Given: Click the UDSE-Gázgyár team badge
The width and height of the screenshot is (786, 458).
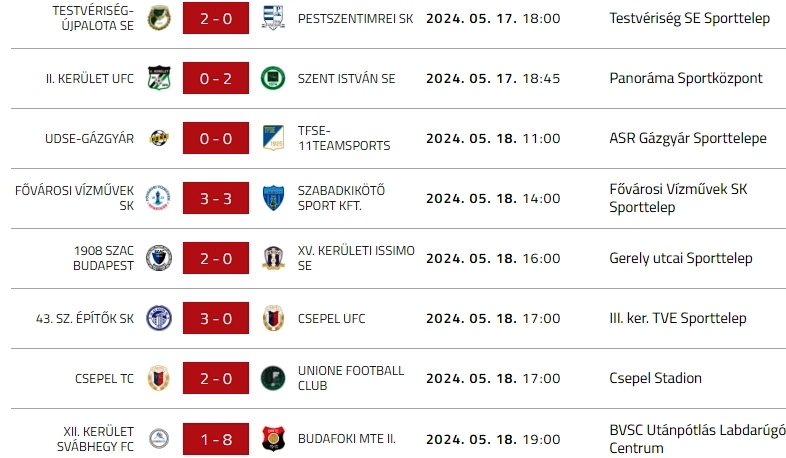Looking at the screenshot, I should click(x=159, y=138).
